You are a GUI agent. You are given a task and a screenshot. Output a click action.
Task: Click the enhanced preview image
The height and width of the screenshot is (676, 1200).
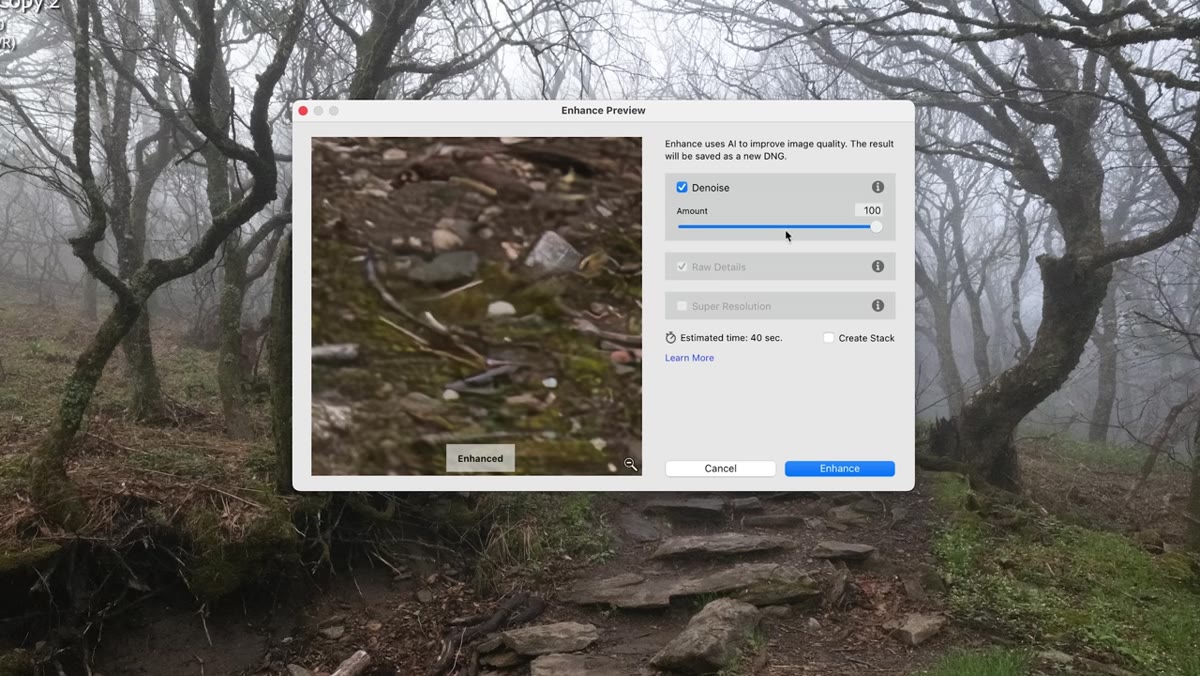tap(476, 306)
